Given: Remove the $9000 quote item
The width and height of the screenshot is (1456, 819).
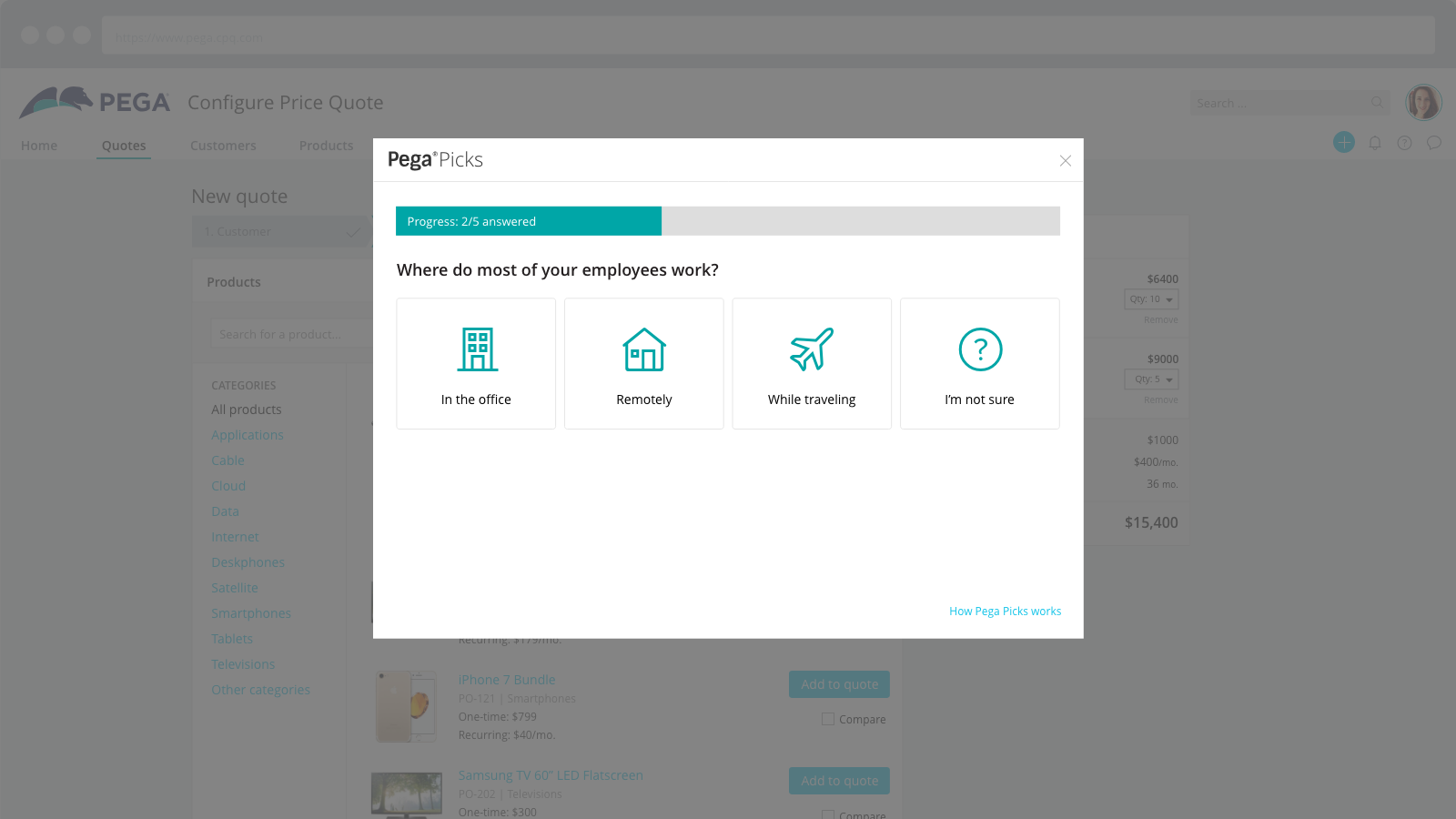Looking at the screenshot, I should coord(1160,400).
